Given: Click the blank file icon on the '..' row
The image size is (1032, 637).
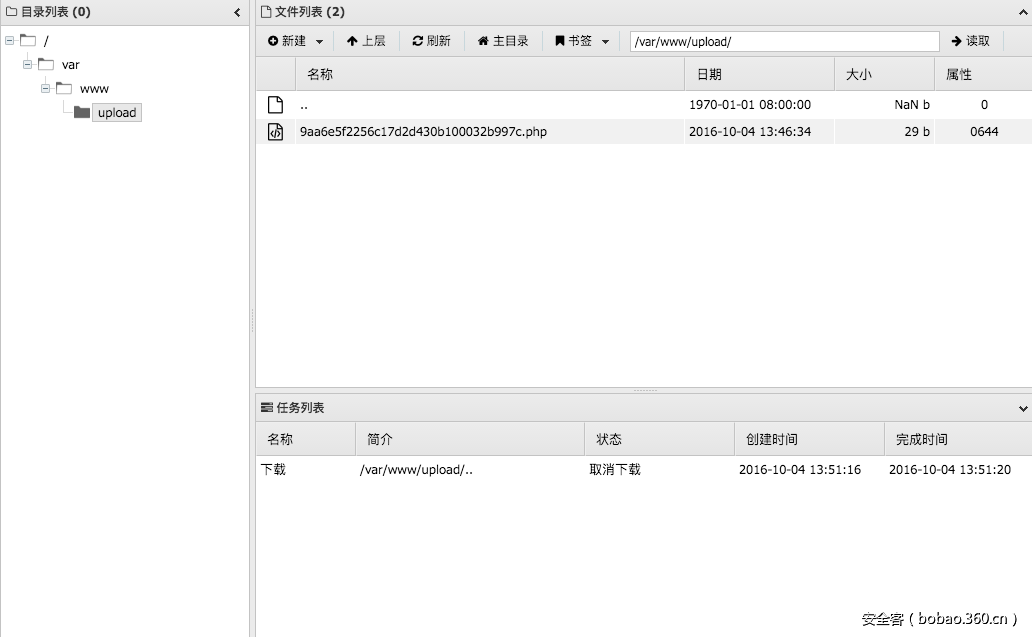Looking at the screenshot, I should (274, 104).
